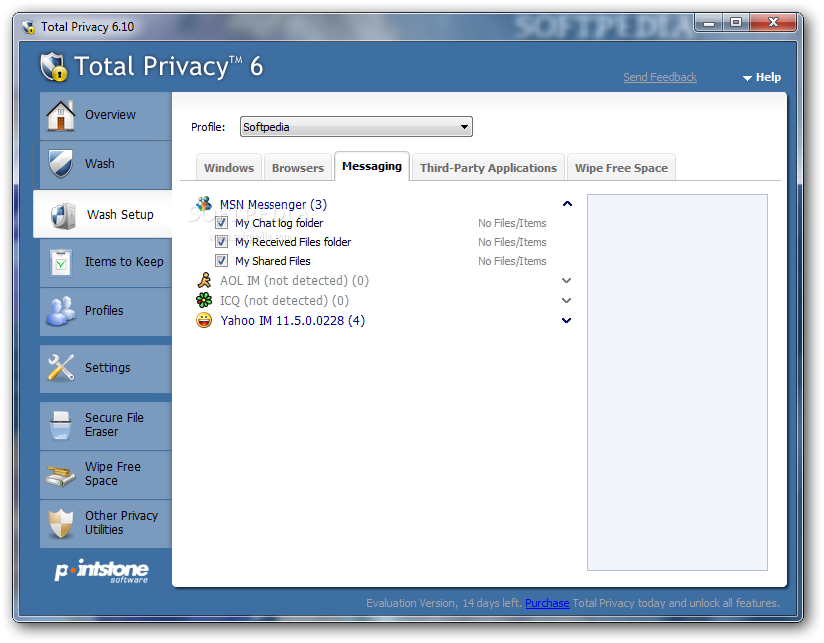
Task: Expand the Yahoo IM section
Action: pos(566,320)
